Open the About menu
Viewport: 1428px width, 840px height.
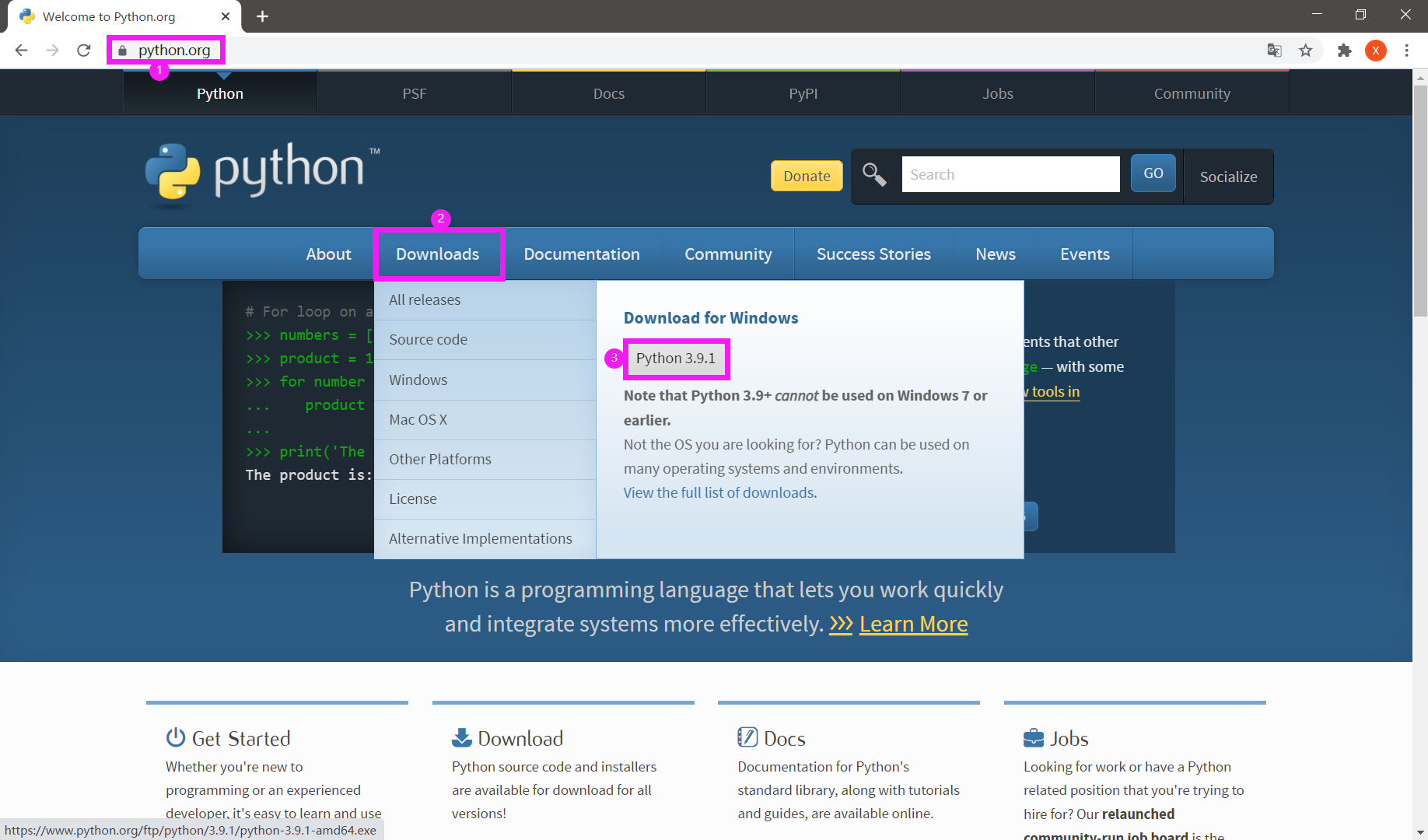pos(328,254)
